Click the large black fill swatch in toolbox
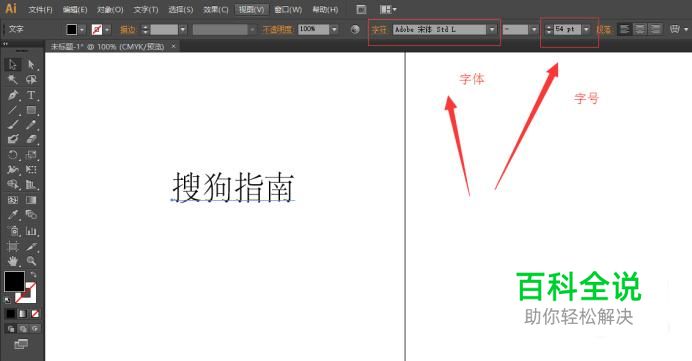 pyautogui.click(x=15, y=282)
